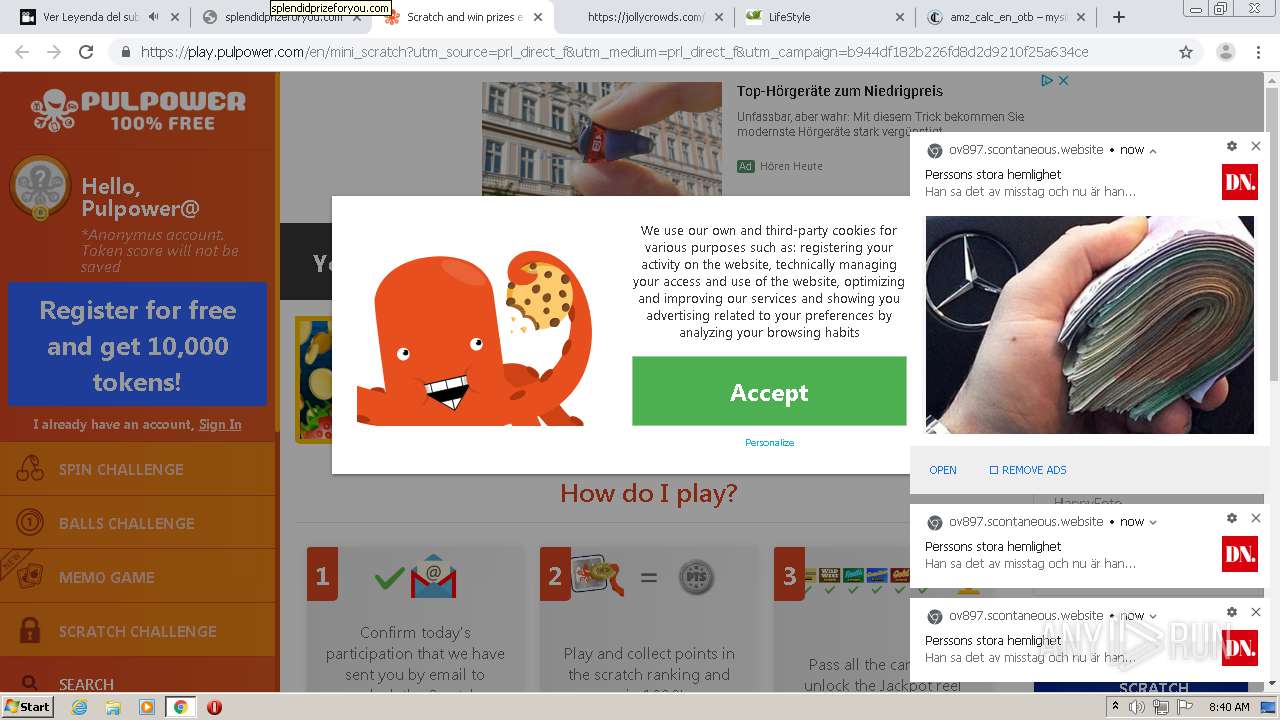Viewport: 1280px width, 720px height.
Task: Click the Scratch Challenge padlock icon
Action: [30, 630]
